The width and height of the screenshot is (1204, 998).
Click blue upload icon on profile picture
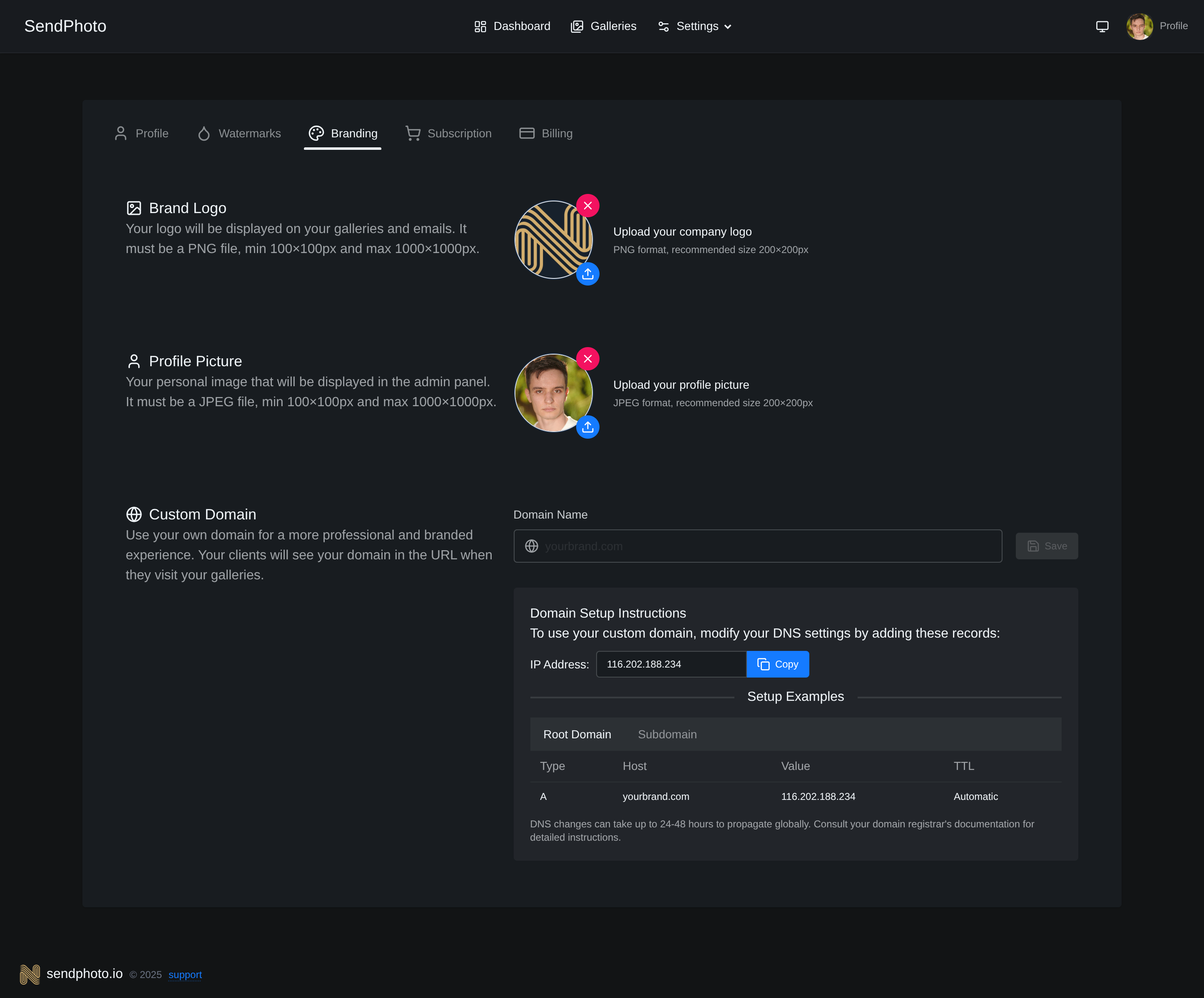tap(588, 427)
